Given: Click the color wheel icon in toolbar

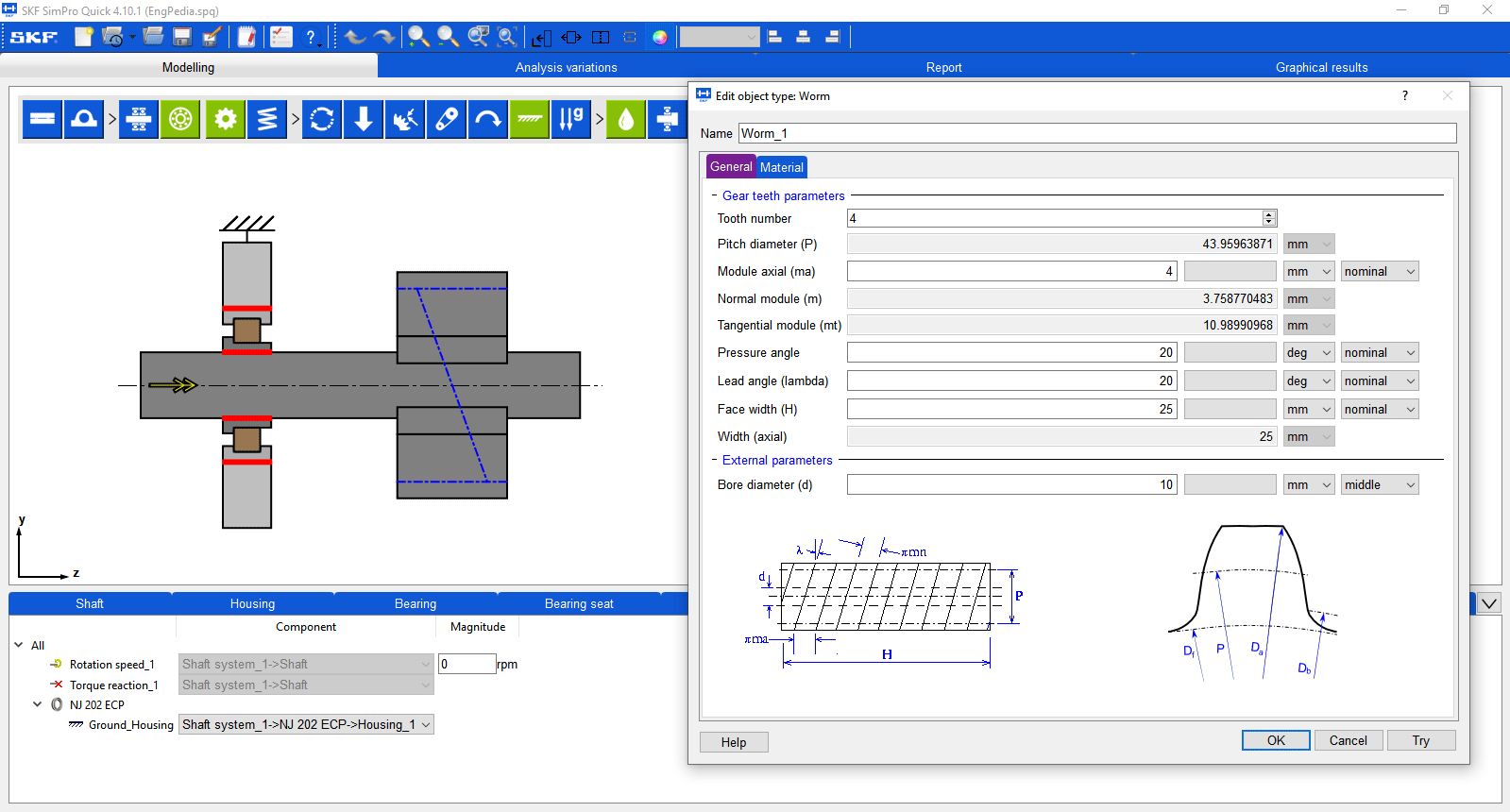Looking at the screenshot, I should (660, 37).
